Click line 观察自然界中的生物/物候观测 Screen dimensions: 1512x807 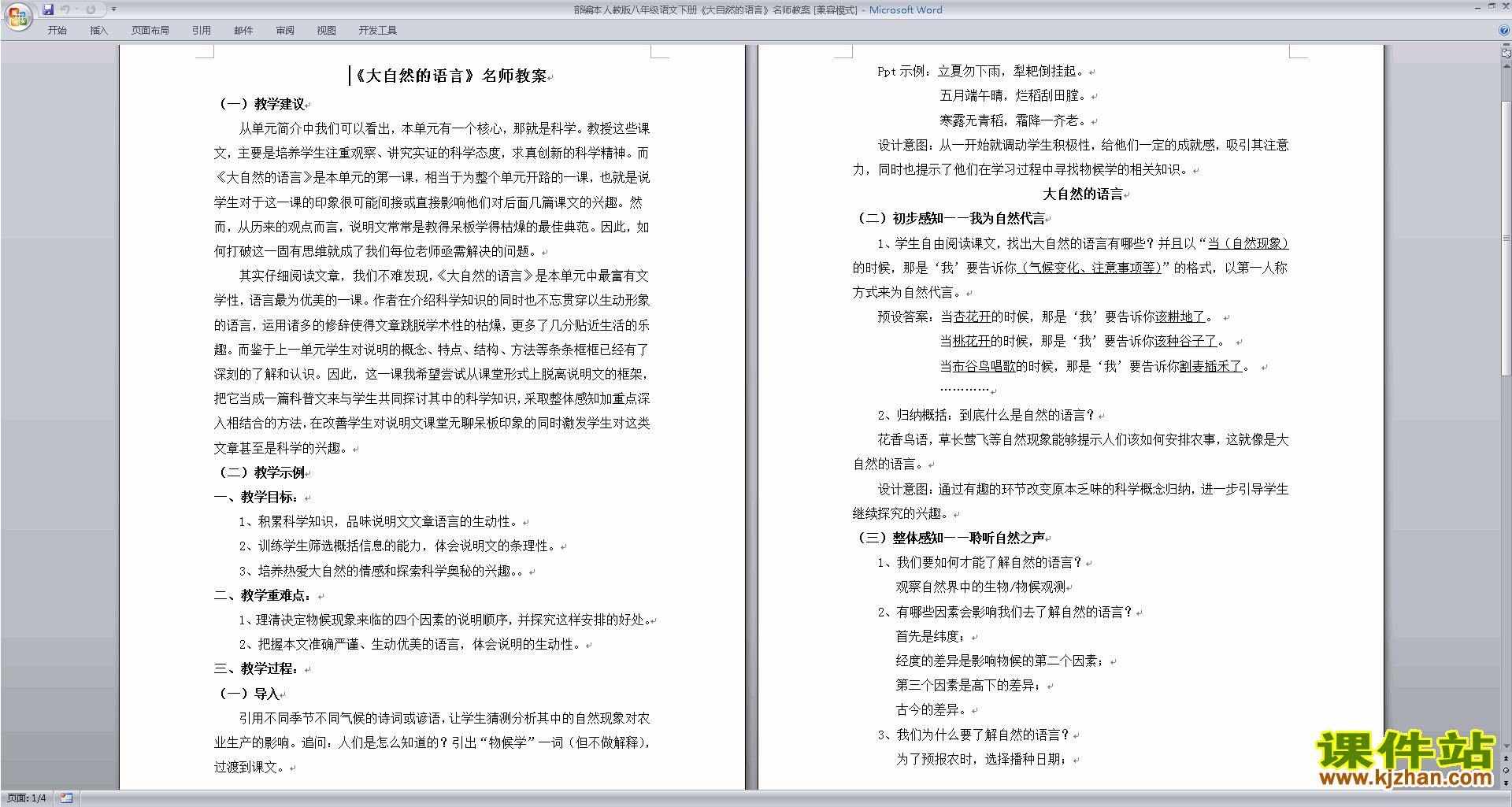coord(980,587)
